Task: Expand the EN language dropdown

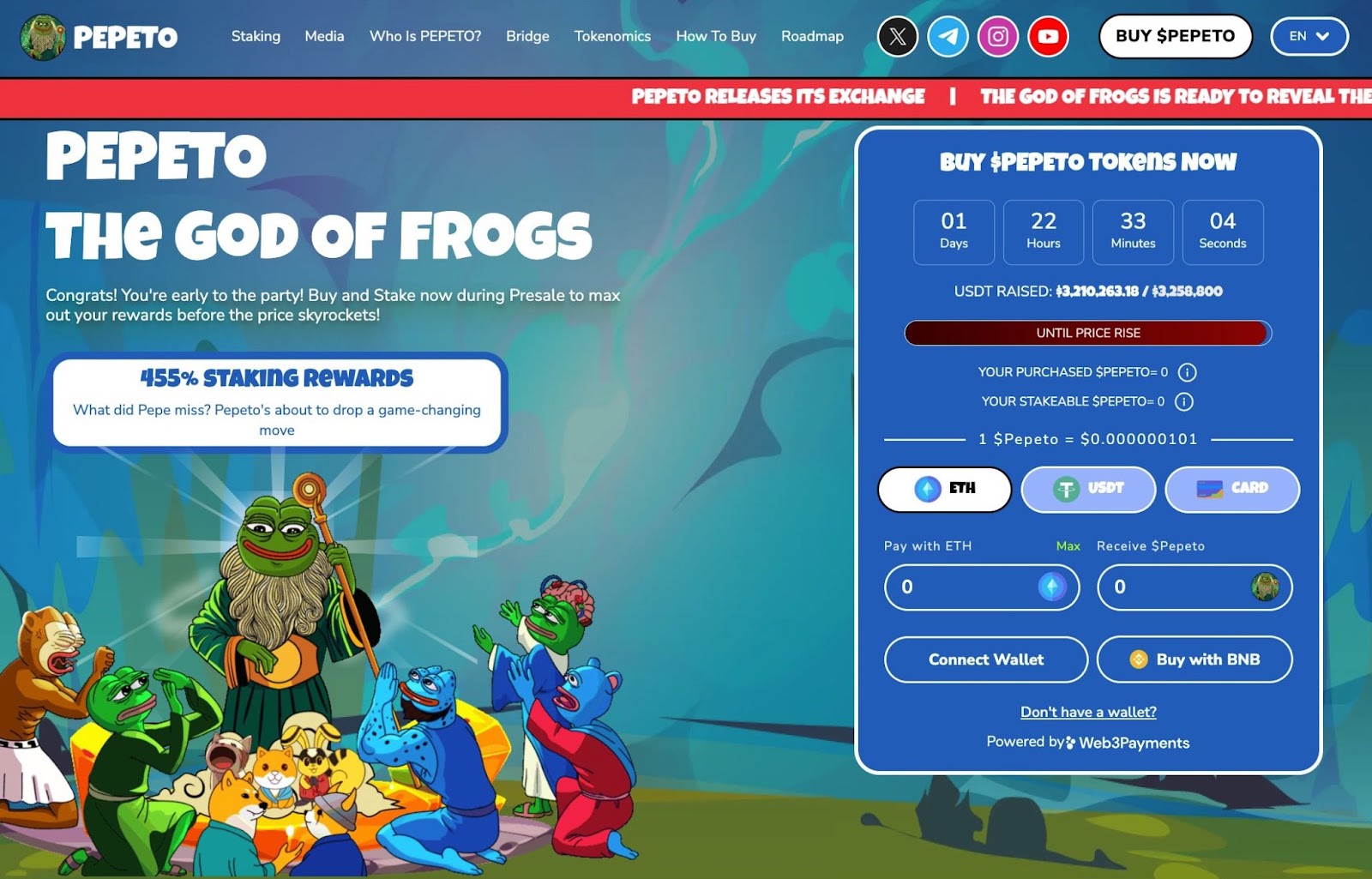Action: tap(1309, 37)
